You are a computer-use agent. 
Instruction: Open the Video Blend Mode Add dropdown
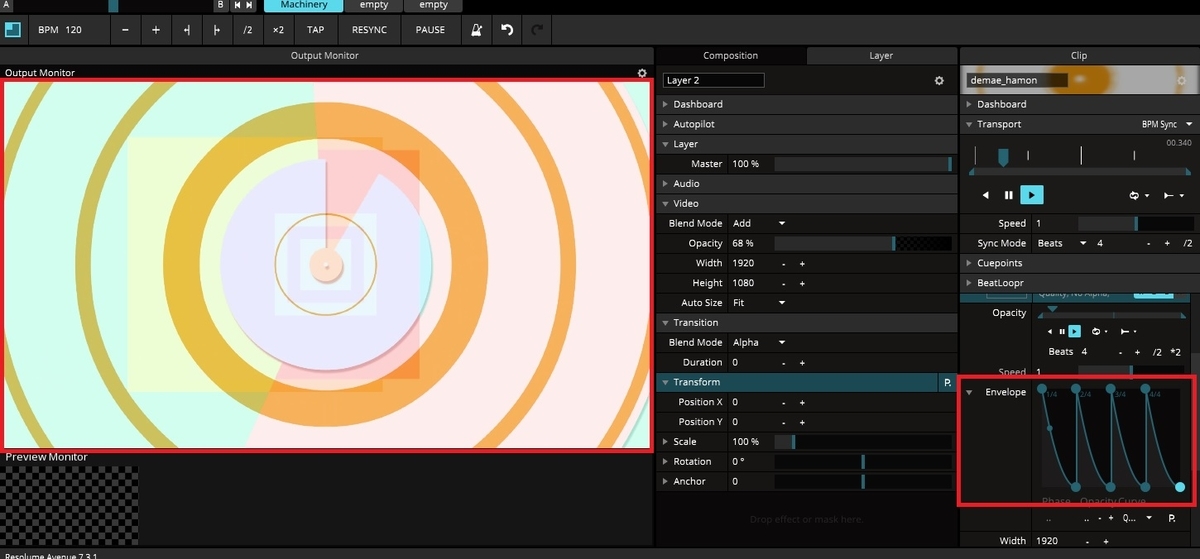(759, 223)
